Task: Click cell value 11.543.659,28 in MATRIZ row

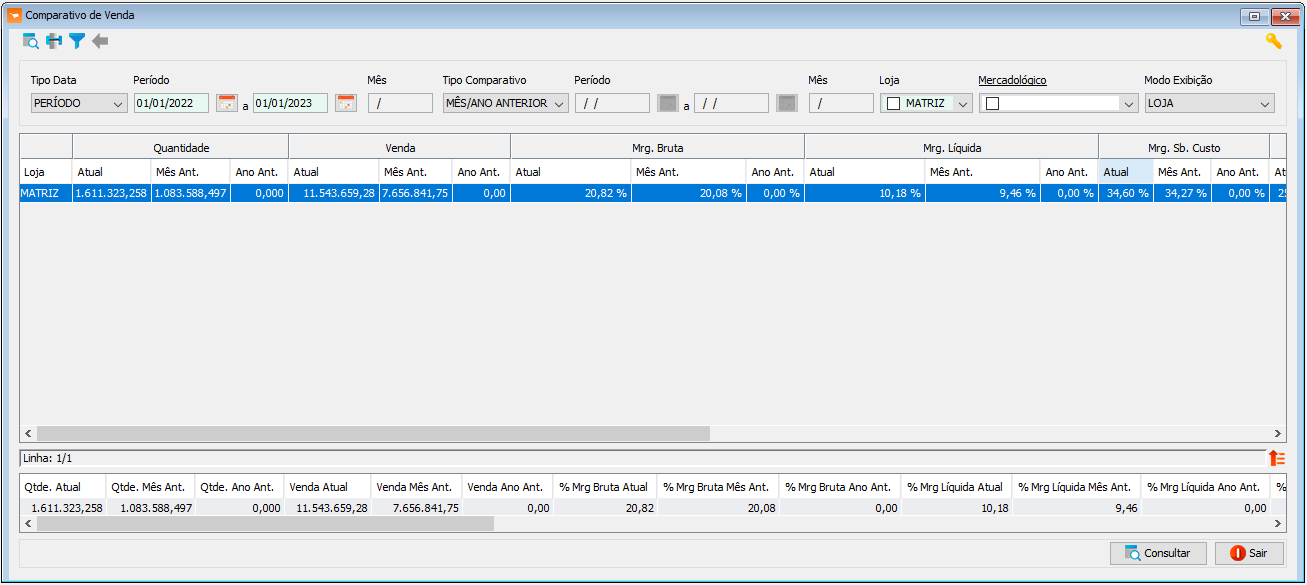Action: click(334, 193)
